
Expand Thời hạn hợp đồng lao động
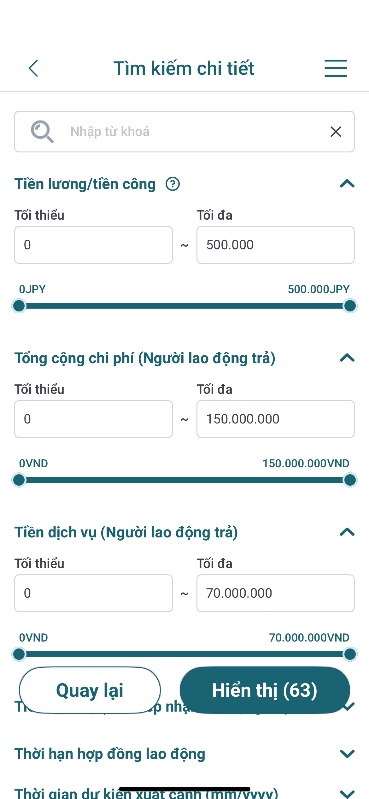coord(347,754)
